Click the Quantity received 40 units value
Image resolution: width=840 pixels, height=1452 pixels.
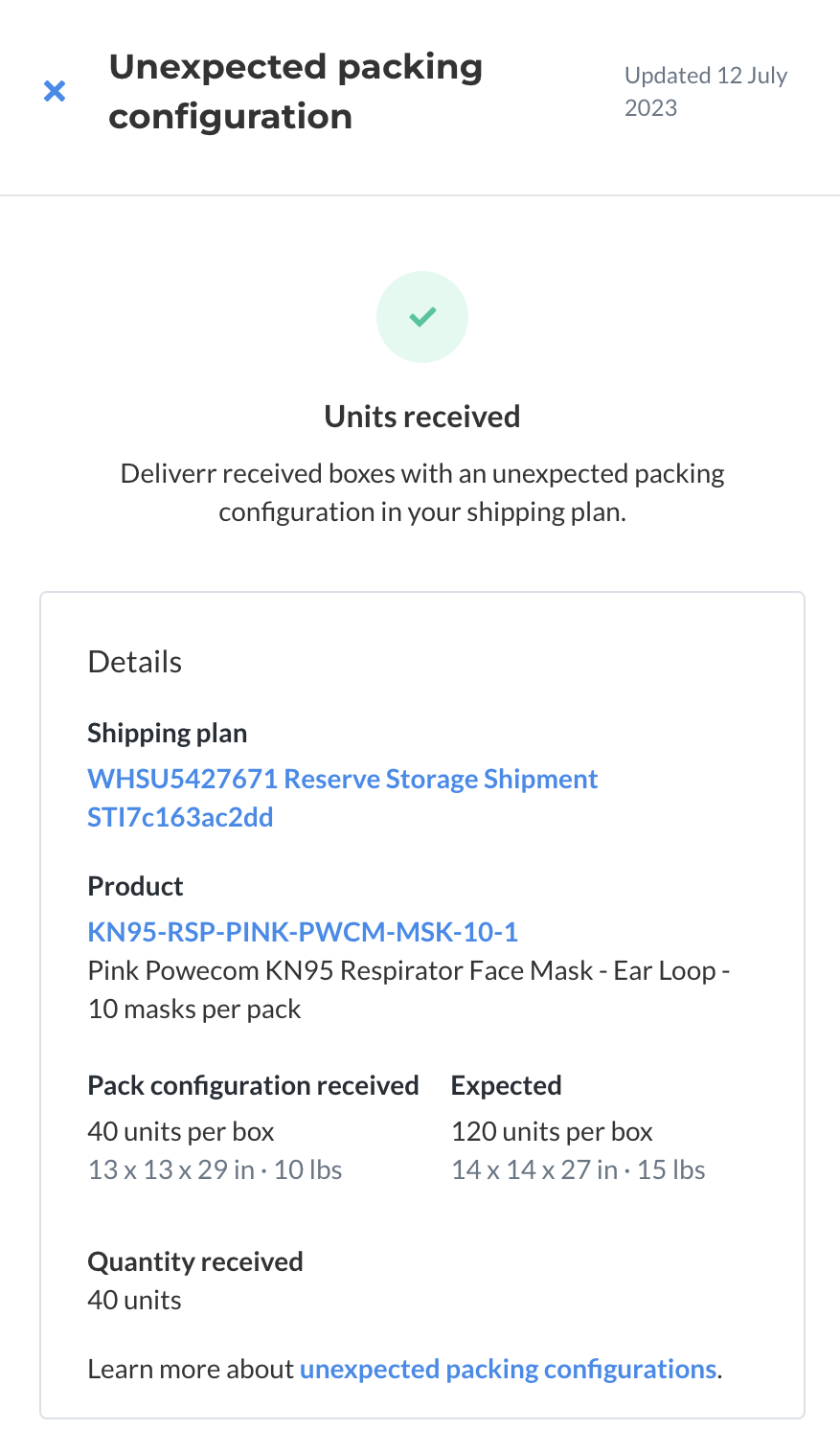click(x=135, y=1300)
